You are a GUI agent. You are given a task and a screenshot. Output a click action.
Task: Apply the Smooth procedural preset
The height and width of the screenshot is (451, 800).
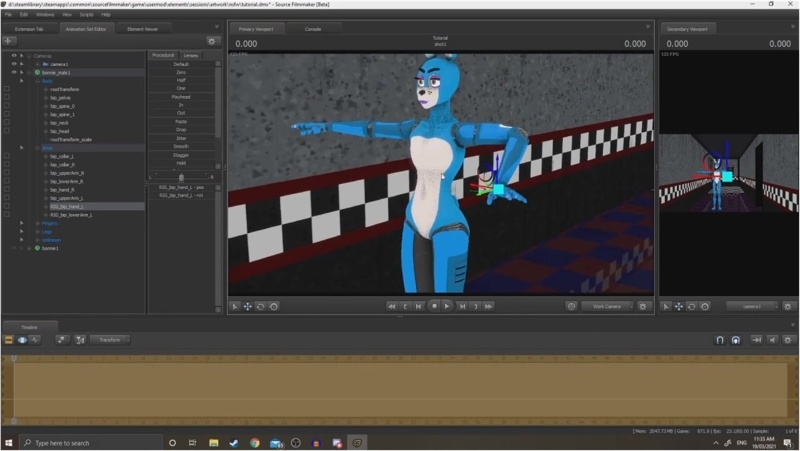pyautogui.click(x=181, y=146)
